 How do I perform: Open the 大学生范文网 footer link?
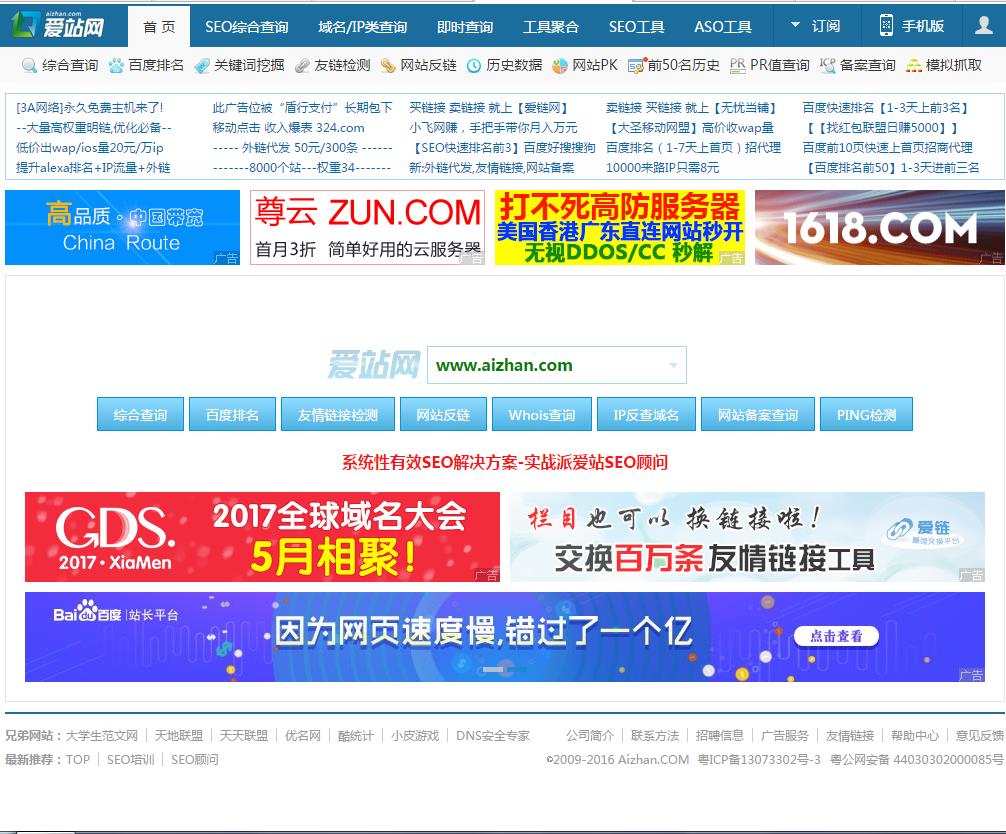pos(101,735)
